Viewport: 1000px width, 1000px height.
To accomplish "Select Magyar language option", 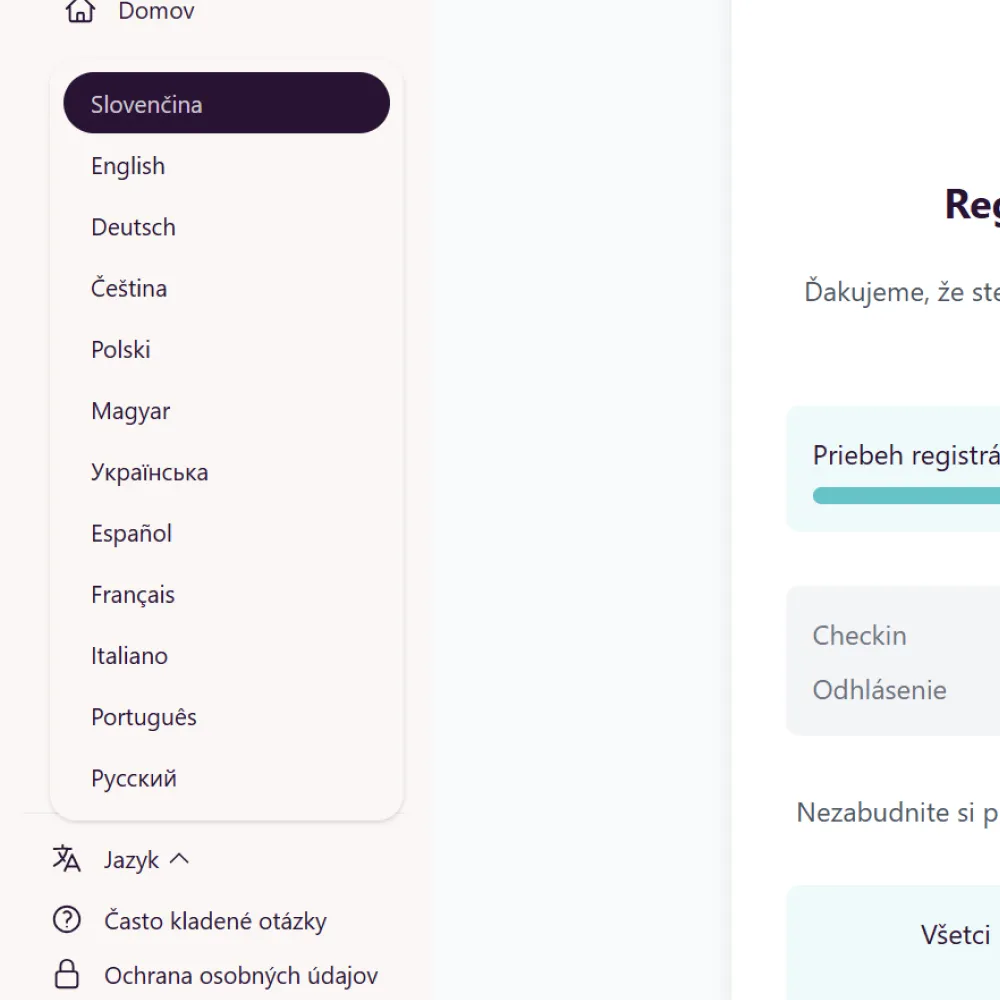I will [x=226, y=411].
